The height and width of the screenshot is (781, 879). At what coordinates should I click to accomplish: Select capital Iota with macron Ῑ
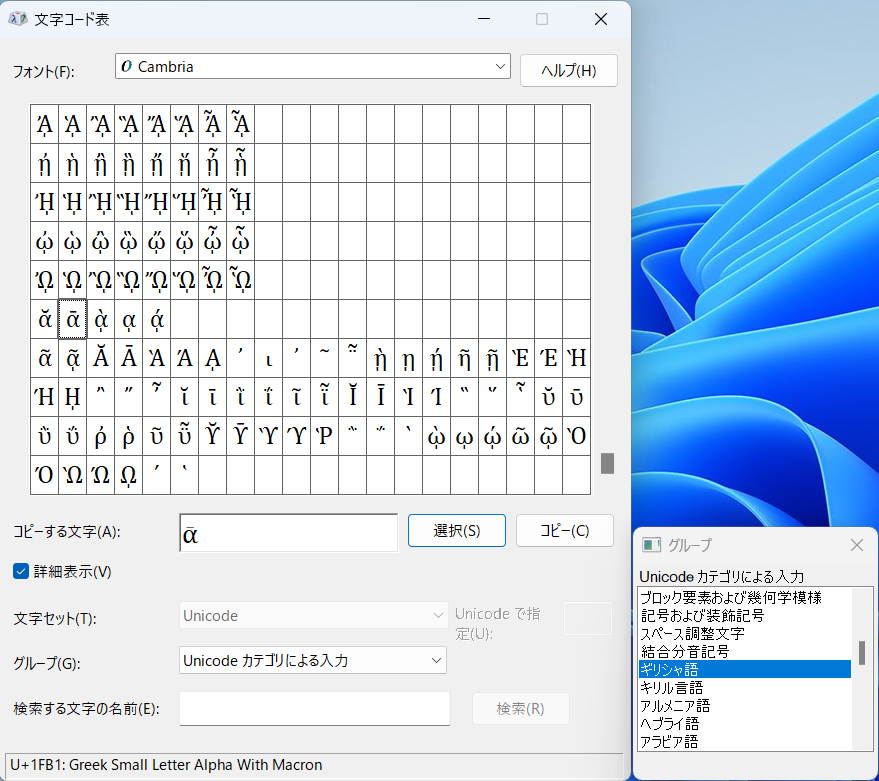tap(381, 397)
